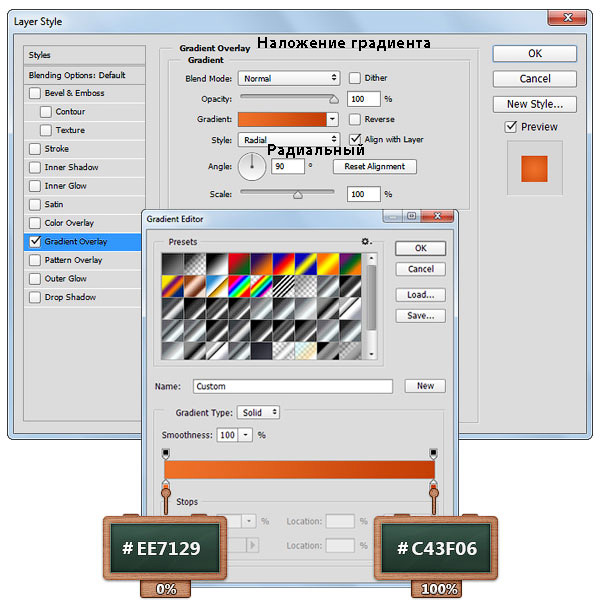Open the gradient presets gear menu
This screenshot has width=600, height=600.
(366, 241)
